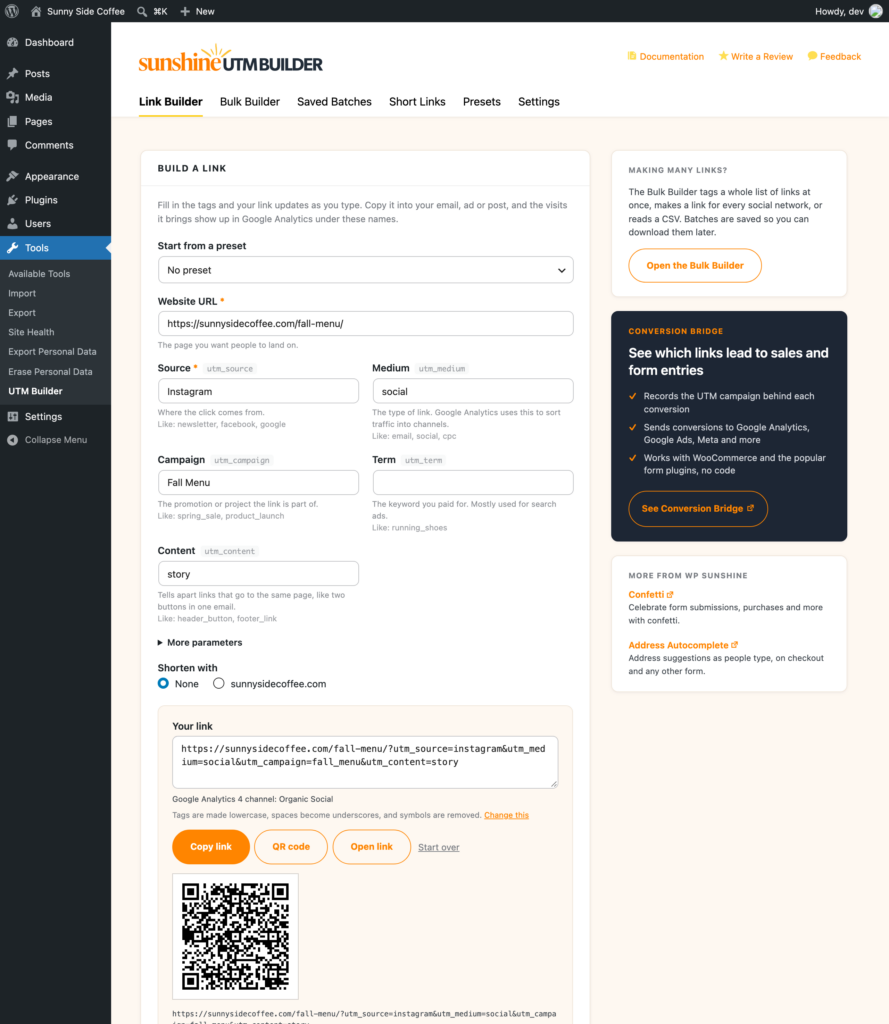Switch to the Bulk Builder tab
The image size is (889, 1024).
(250, 102)
